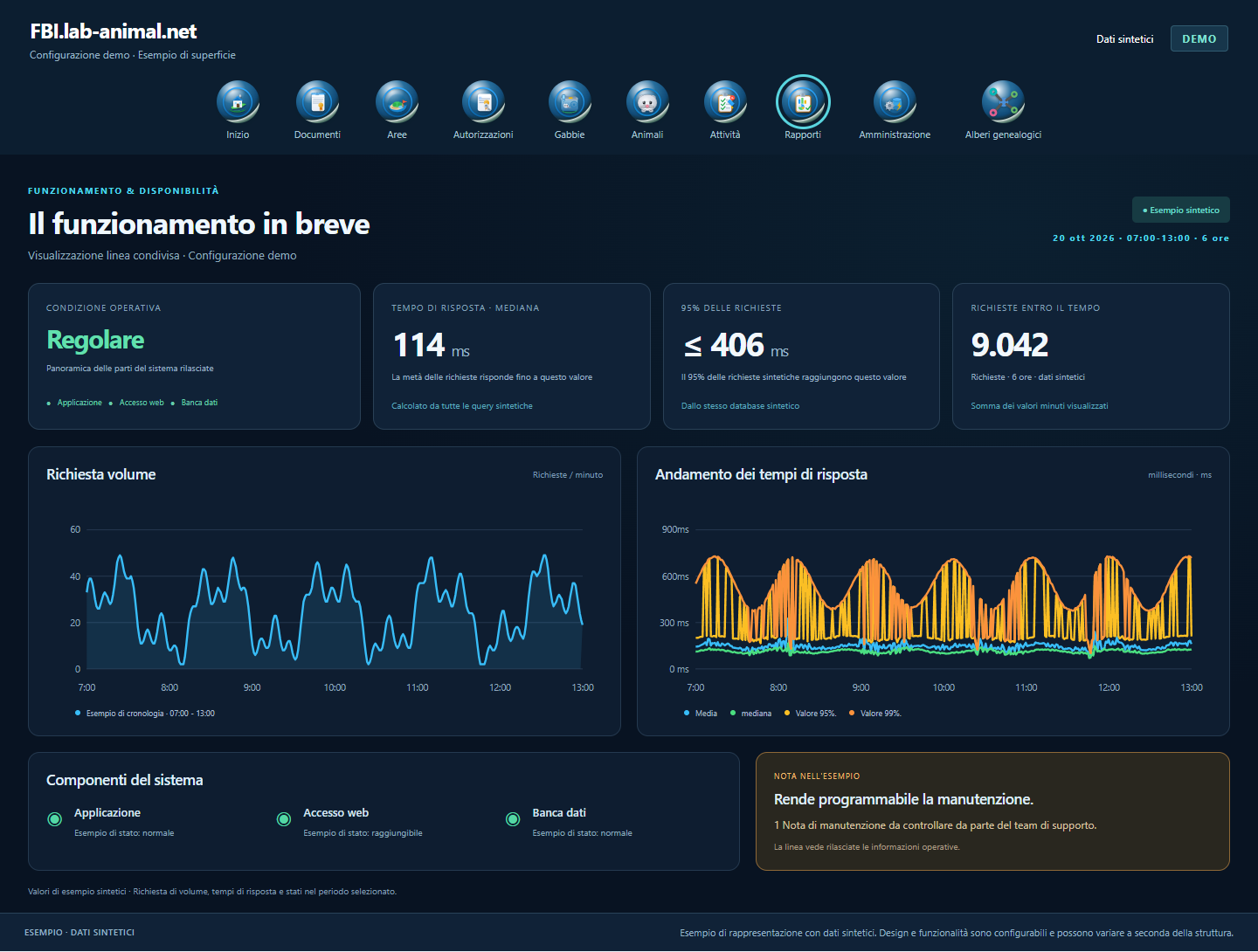Select the highlighted Rapporti icon
Screen dimensions: 1258x952
point(803,101)
